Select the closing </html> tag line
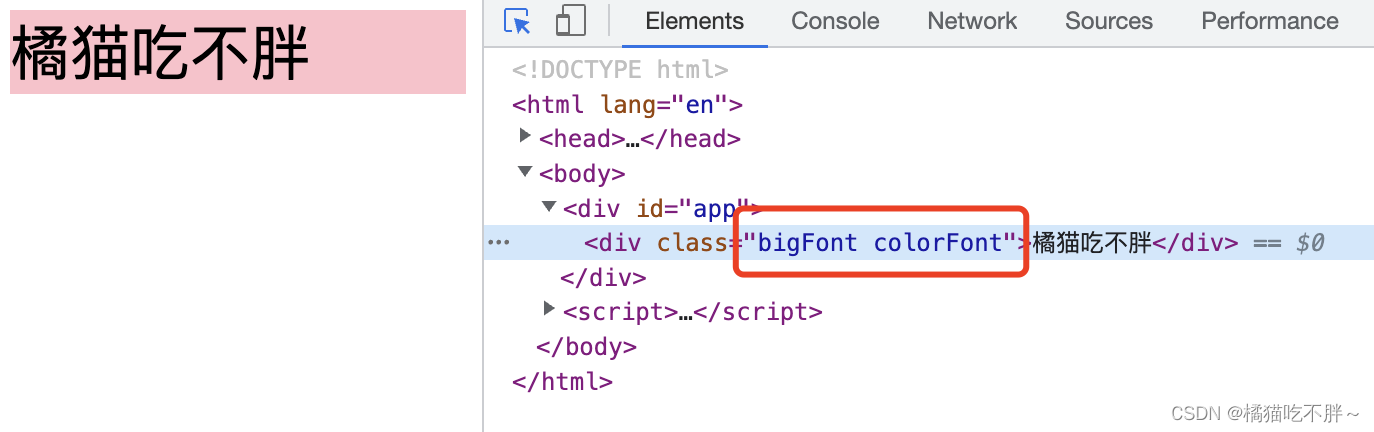The height and width of the screenshot is (432, 1374). pyautogui.click(x=562, y=381)
